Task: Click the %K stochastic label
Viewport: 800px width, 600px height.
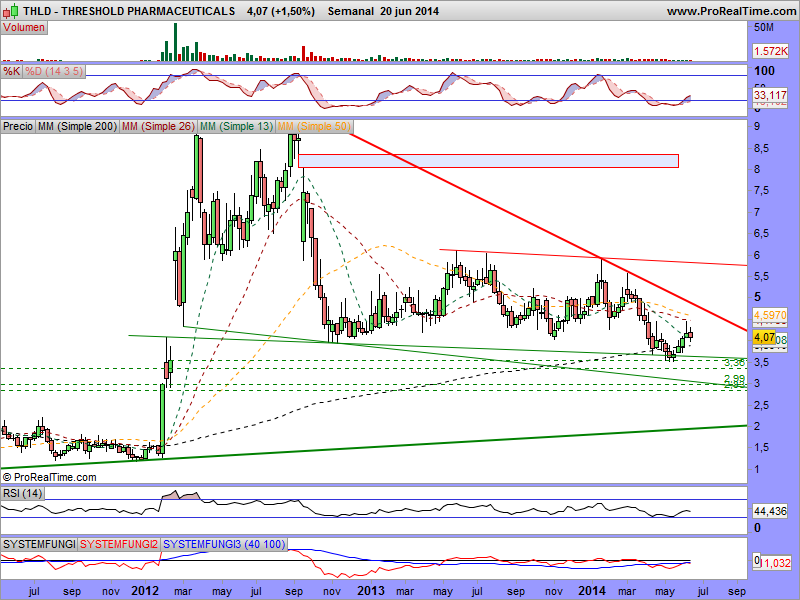Action: coord(12,71)
